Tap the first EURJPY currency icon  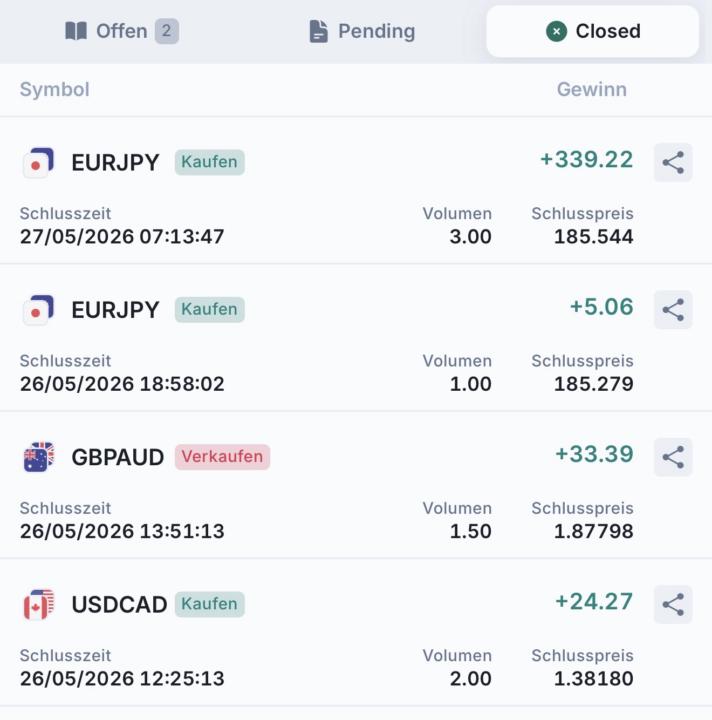click(39, 162)
